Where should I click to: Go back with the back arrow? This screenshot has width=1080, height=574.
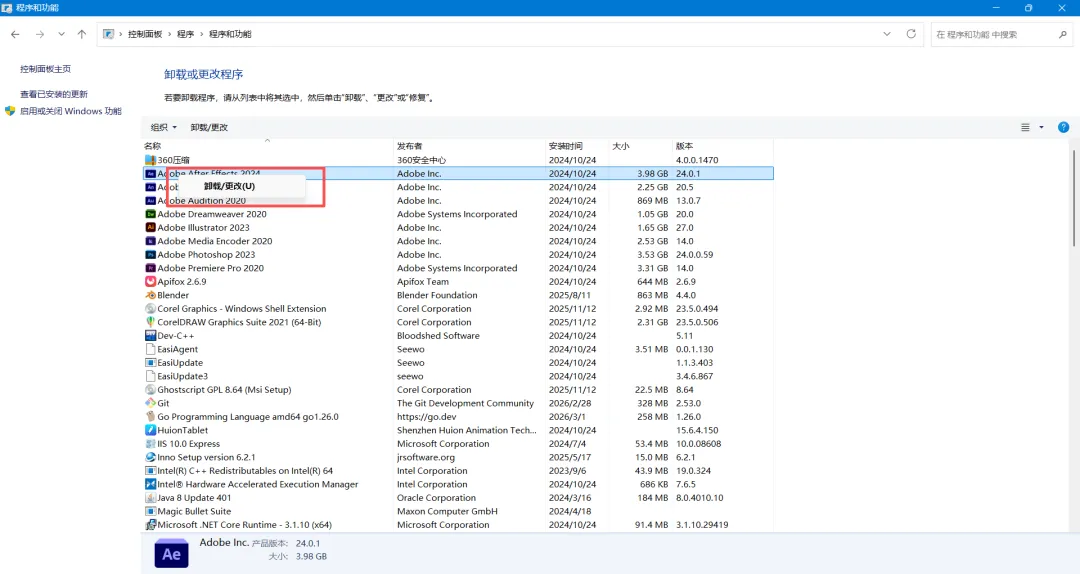(15, 34)
